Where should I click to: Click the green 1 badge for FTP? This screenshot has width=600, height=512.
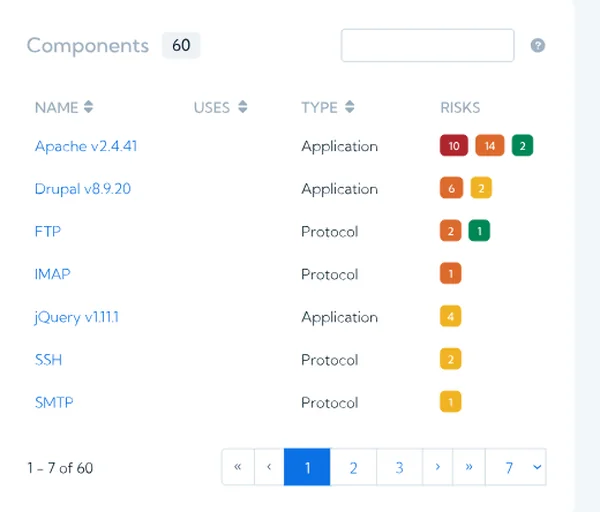[479, 231]
